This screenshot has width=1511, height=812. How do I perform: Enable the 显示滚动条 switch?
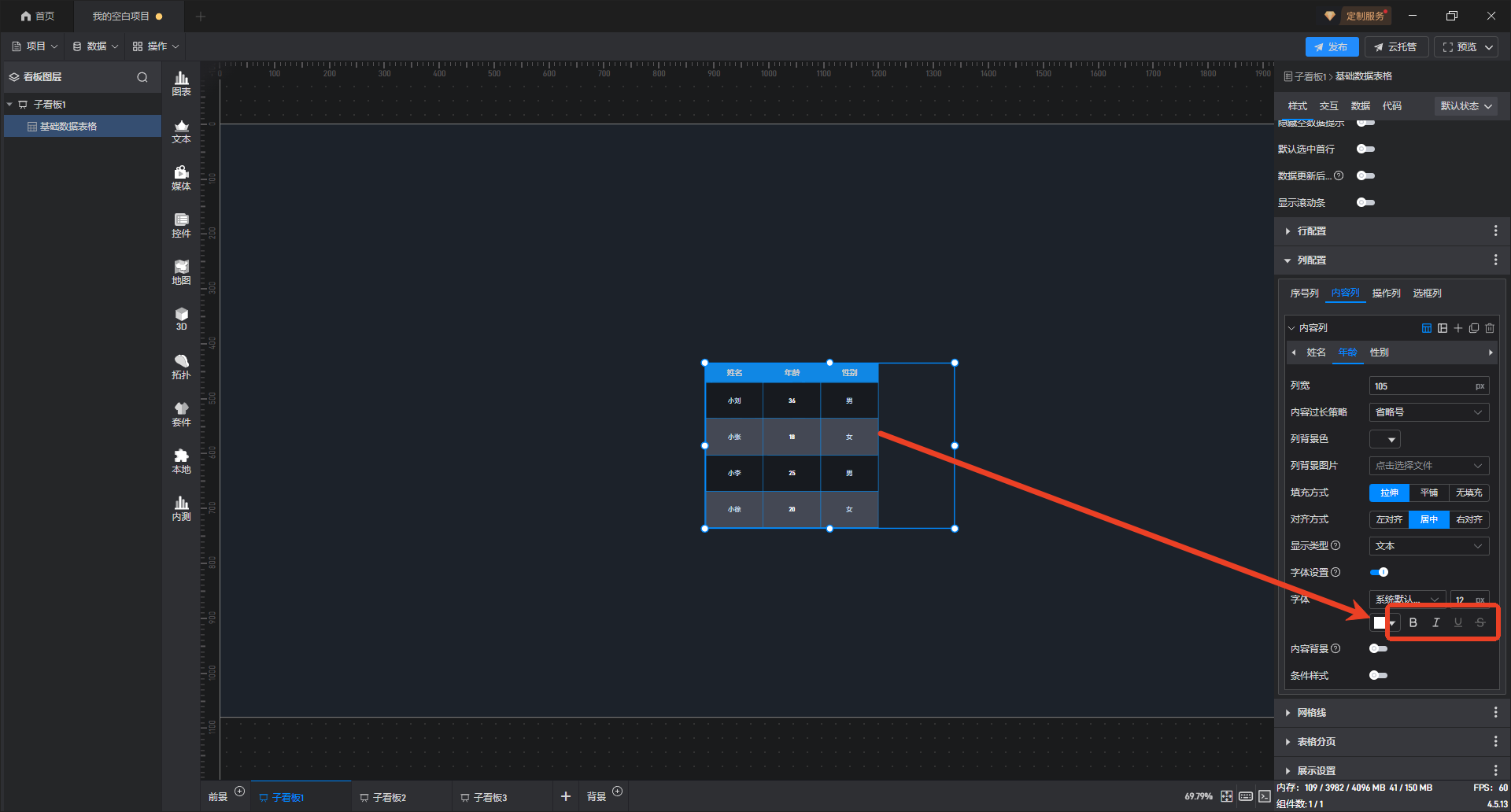click(x=1365, y=202)
